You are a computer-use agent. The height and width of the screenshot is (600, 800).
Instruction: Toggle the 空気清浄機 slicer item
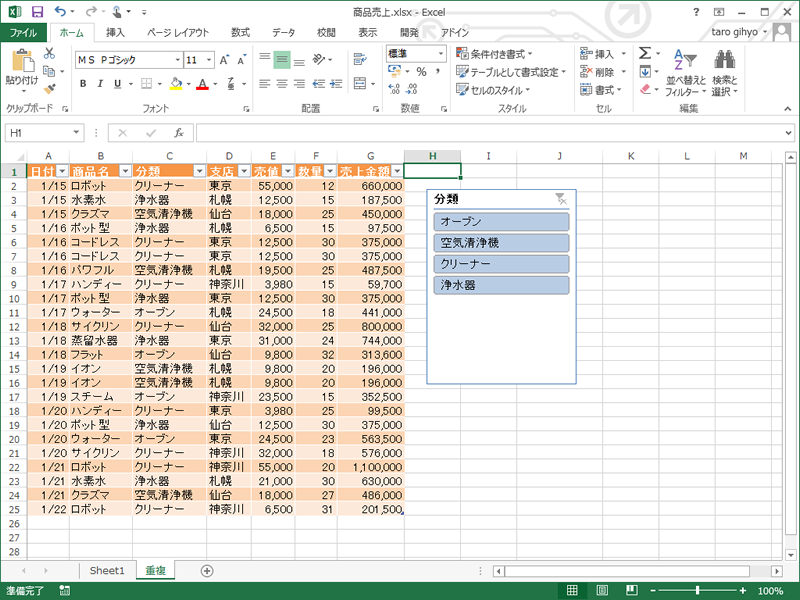pyautogui.click(x=502, y=243)
